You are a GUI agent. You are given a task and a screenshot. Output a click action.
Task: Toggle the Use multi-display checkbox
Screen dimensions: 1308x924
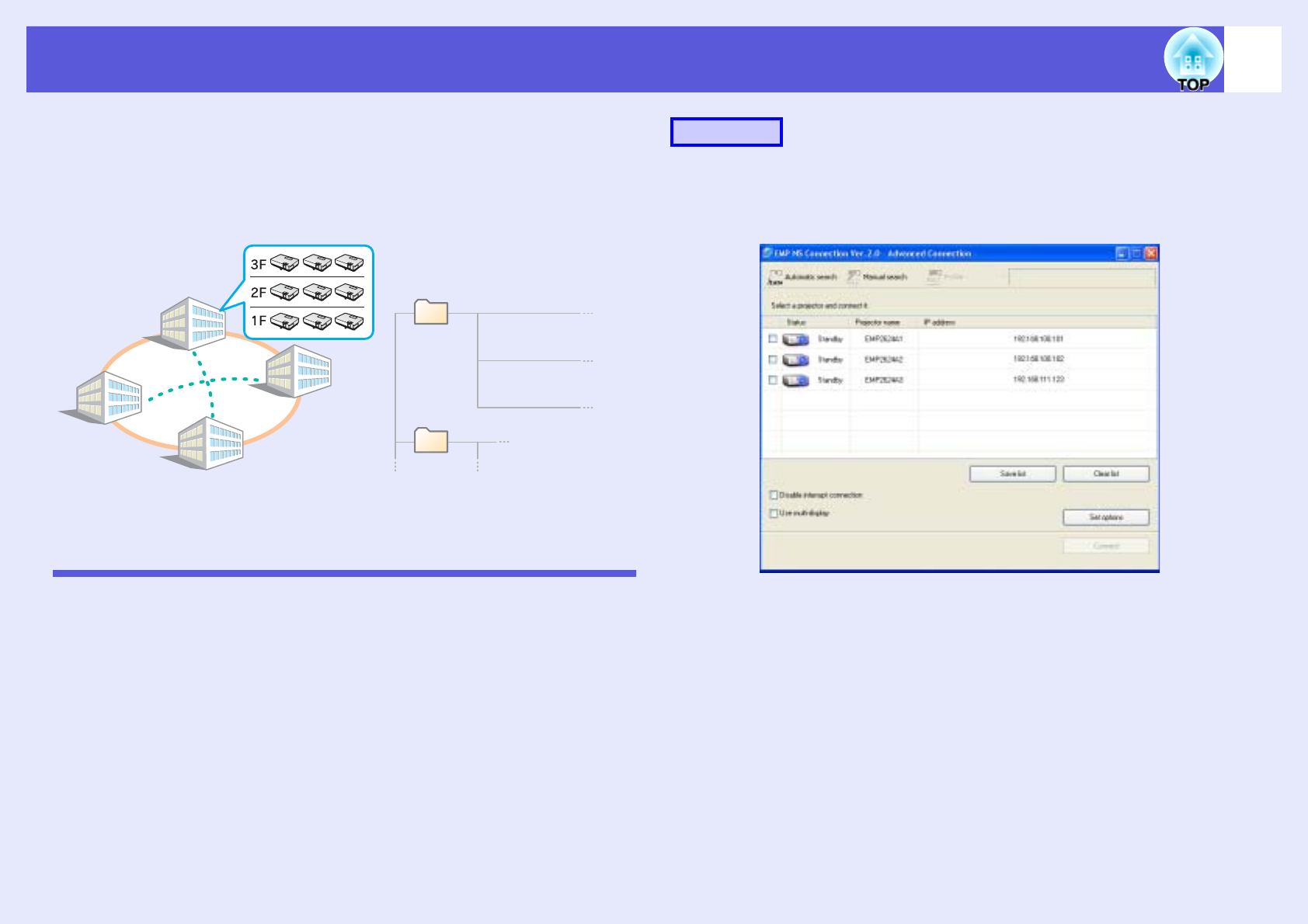[774, 513]
